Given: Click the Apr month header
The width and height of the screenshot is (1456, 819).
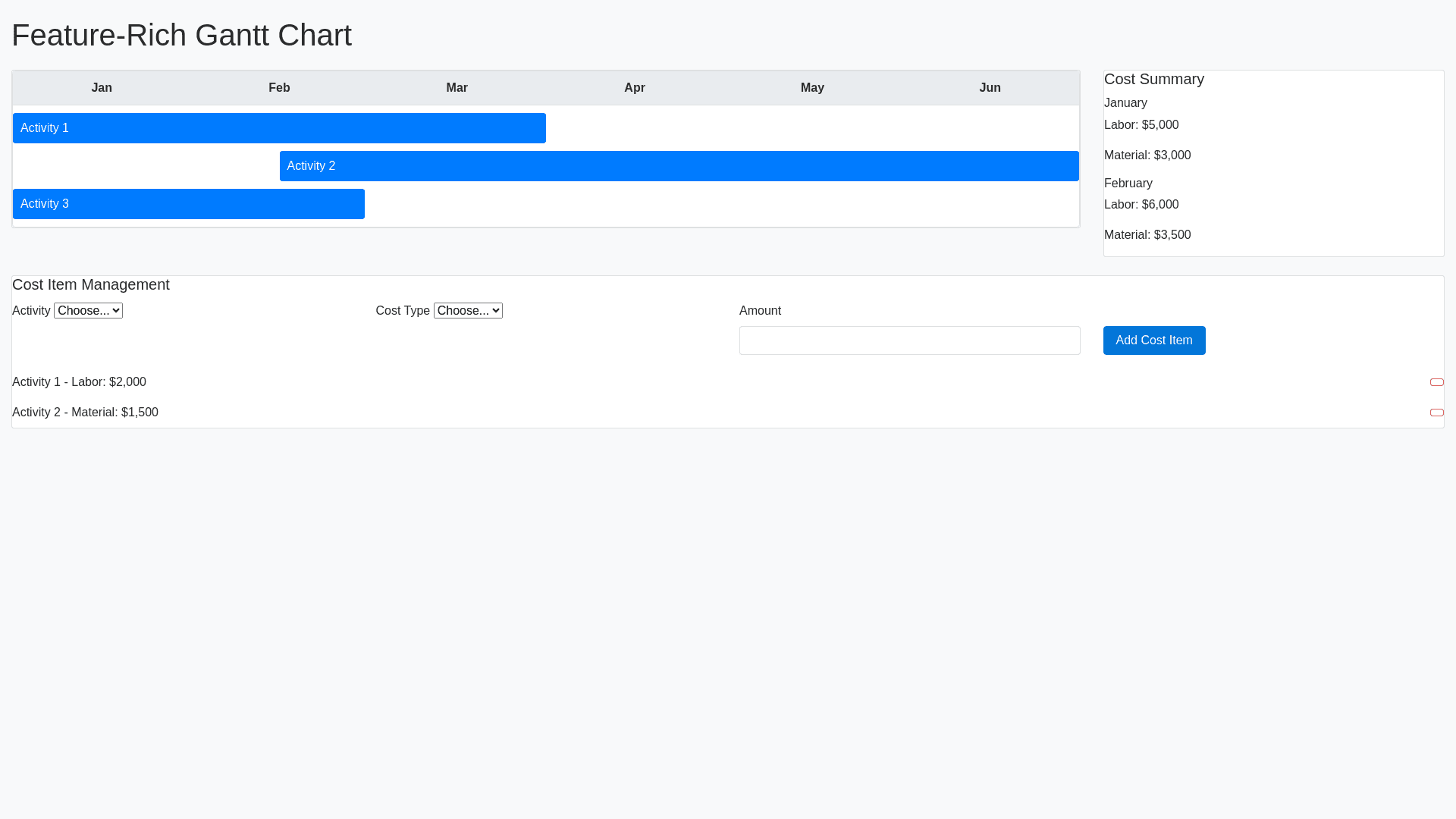Looking at the screenshot, I should point(635,88).
